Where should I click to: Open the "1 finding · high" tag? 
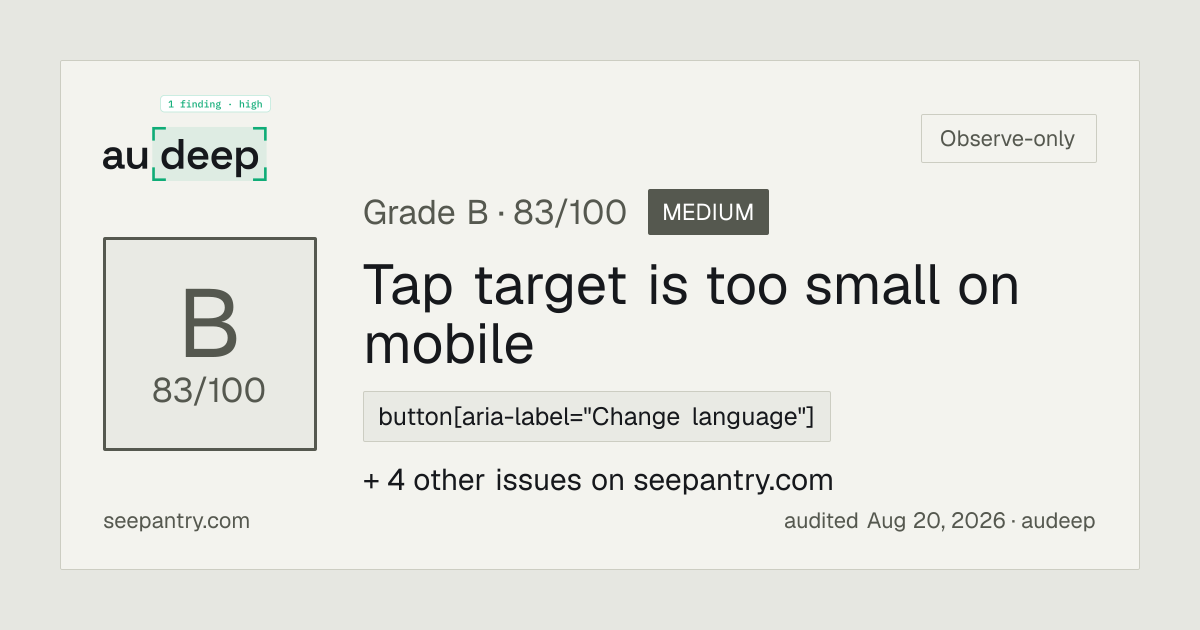click(215, 104)
